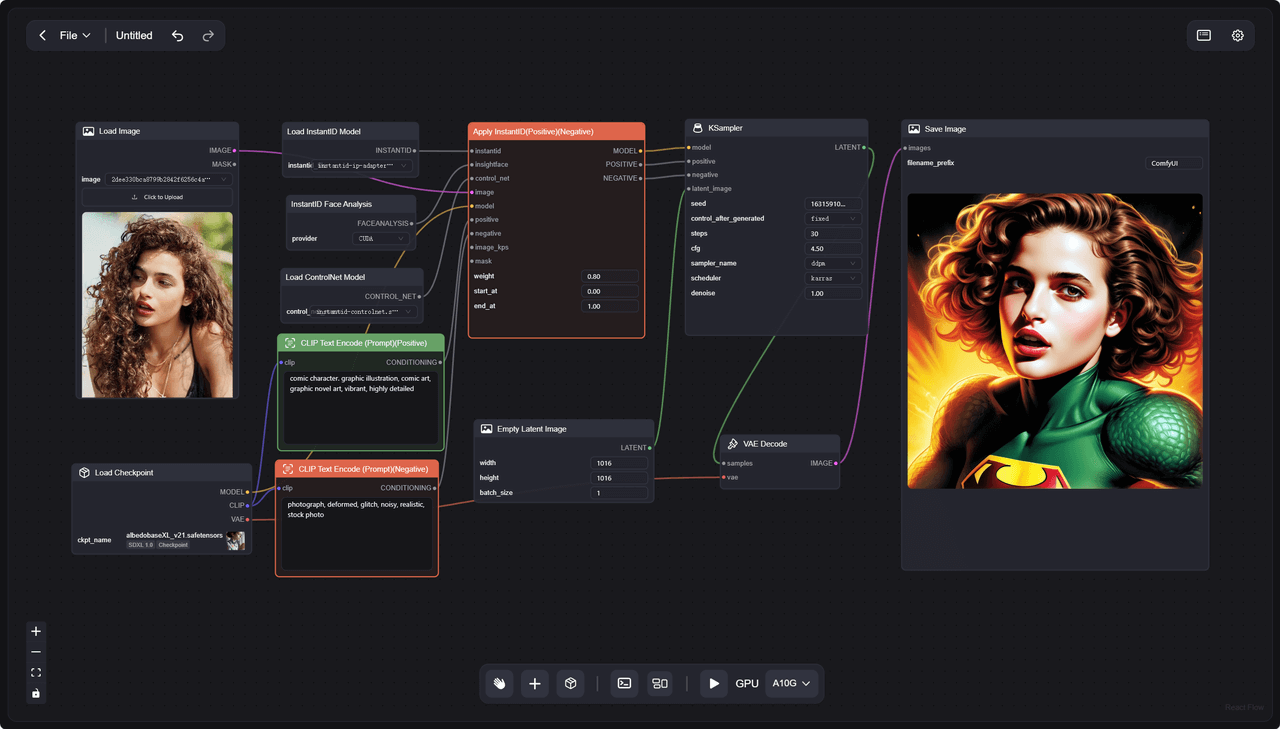The height and width of the screenshot is (729, 1280).
Task: Edit the KSampler seed field
Action: [834, 204]
